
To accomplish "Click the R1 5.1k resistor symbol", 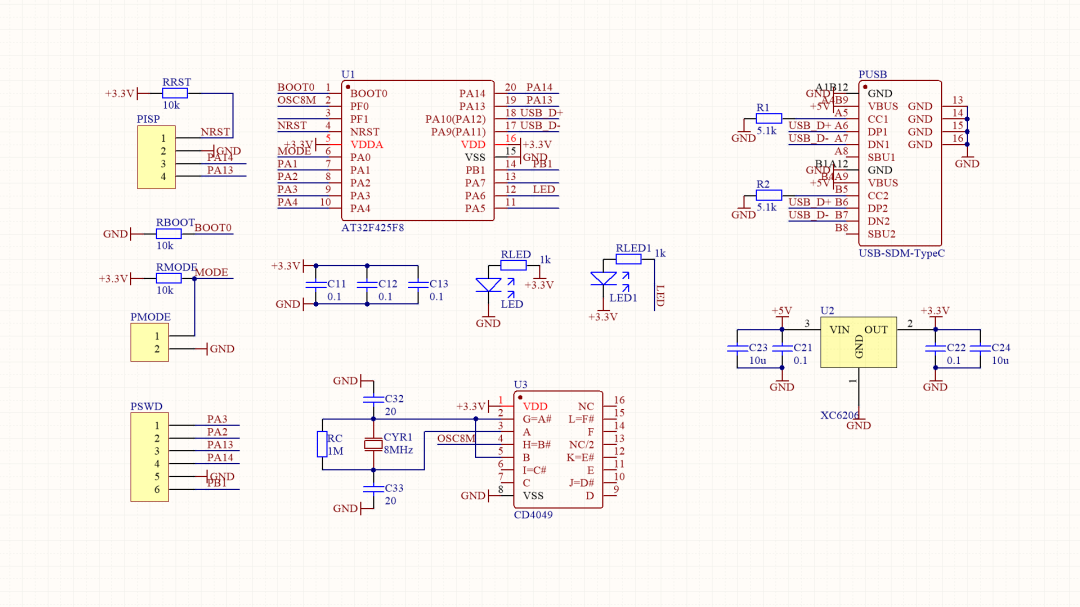I will (x=769, y=119).
